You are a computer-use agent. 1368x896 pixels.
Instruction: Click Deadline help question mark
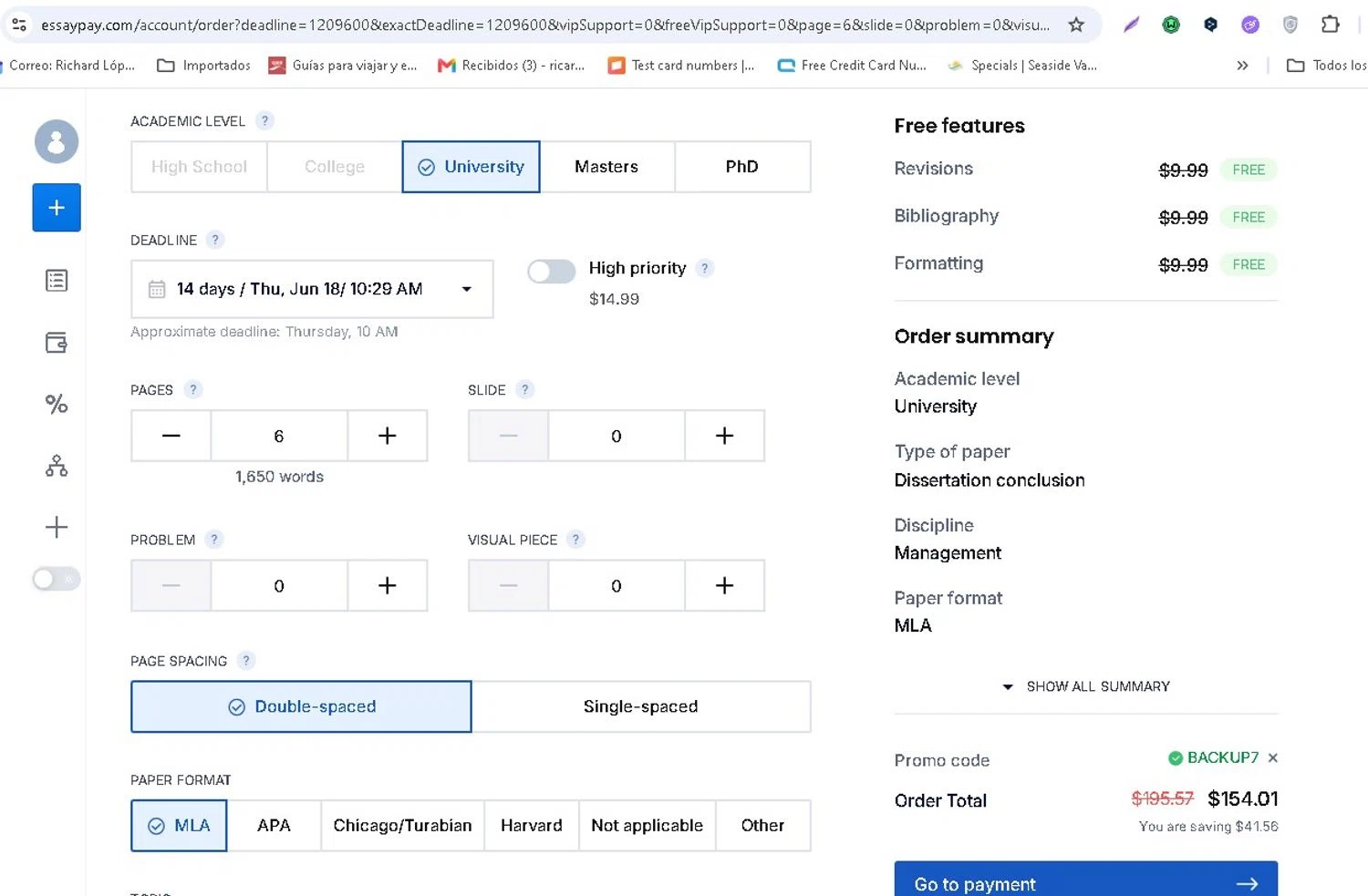tap(214, 240)
